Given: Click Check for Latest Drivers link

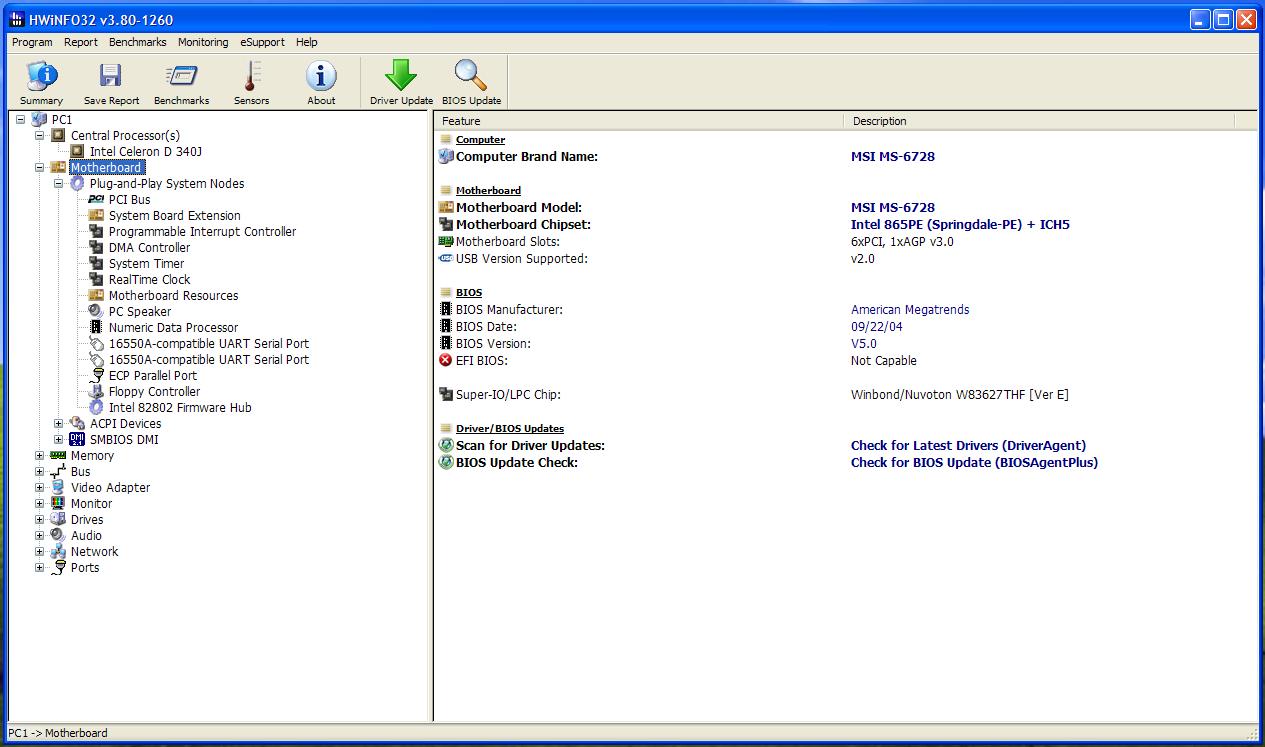Looking at the screenshot, I should point(967,446).
